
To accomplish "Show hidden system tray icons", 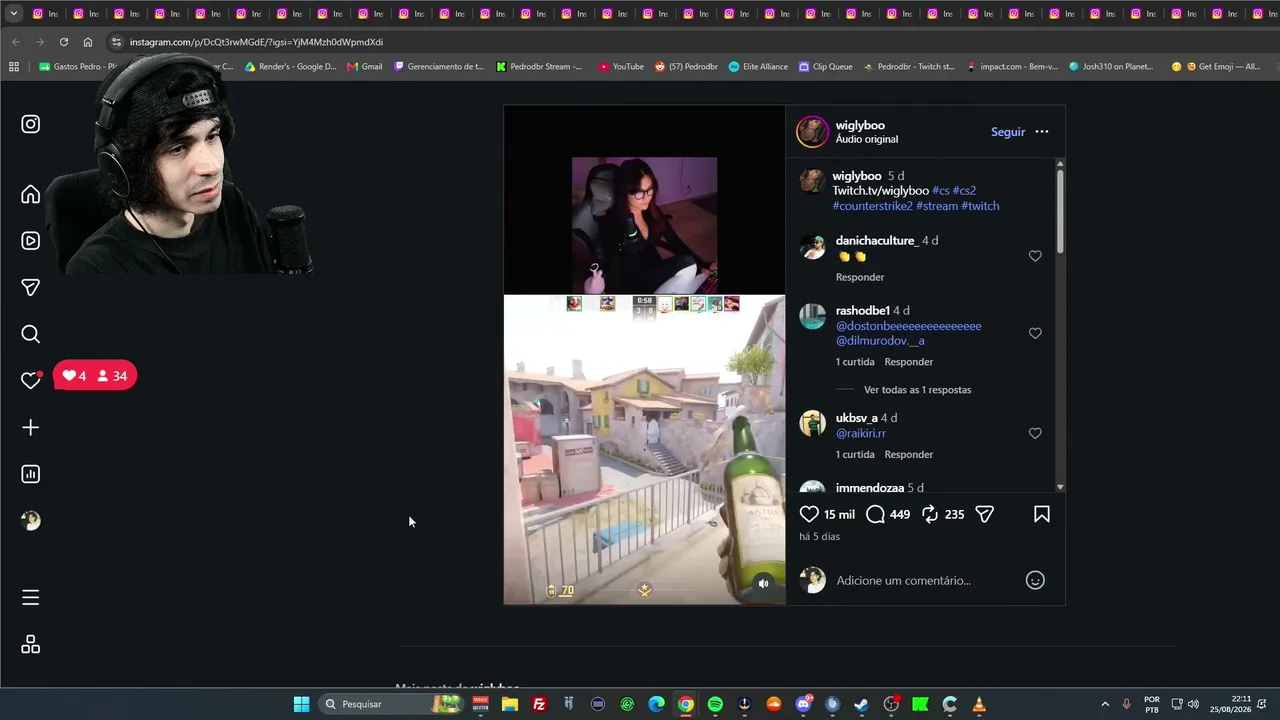I will click(x=1105, y=704).
